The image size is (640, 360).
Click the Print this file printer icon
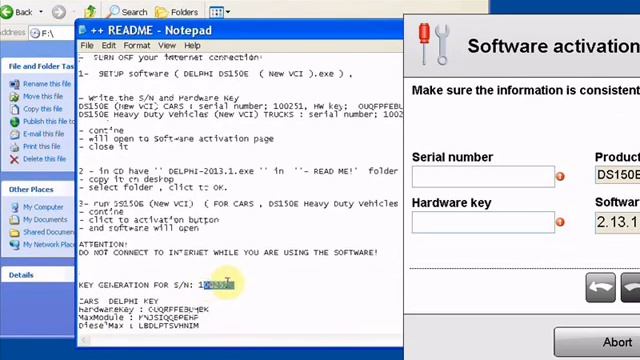tap(14, 147)
